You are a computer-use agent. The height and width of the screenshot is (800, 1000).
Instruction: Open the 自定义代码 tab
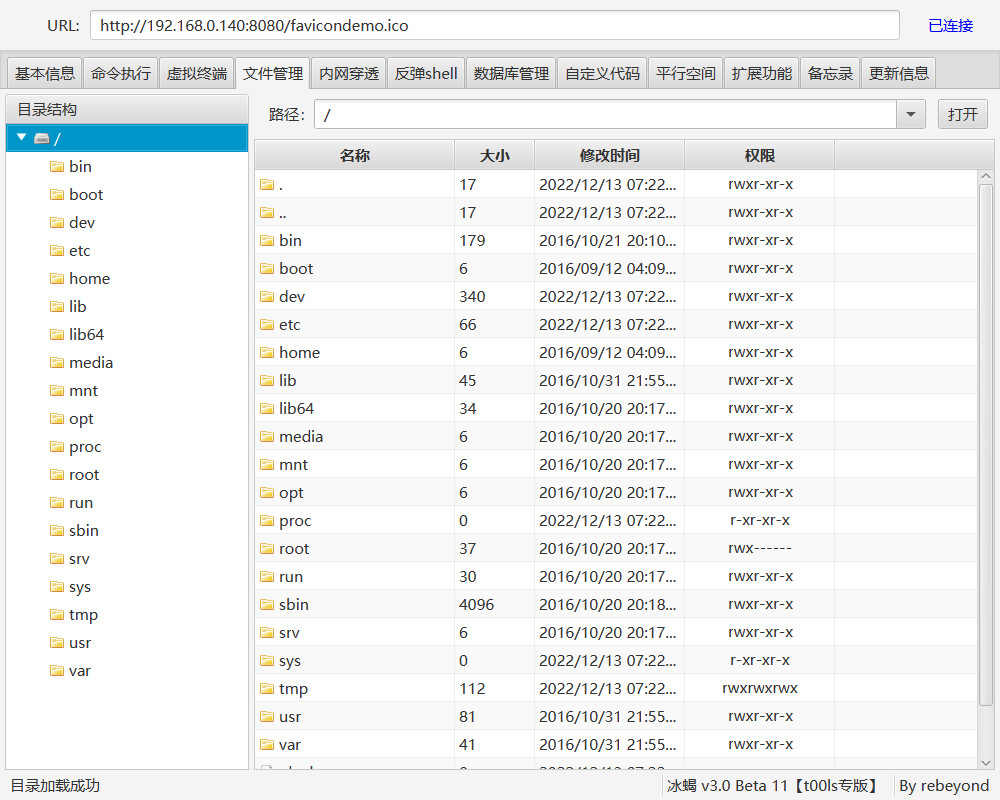pyautogui.click(x=603, y=73)
